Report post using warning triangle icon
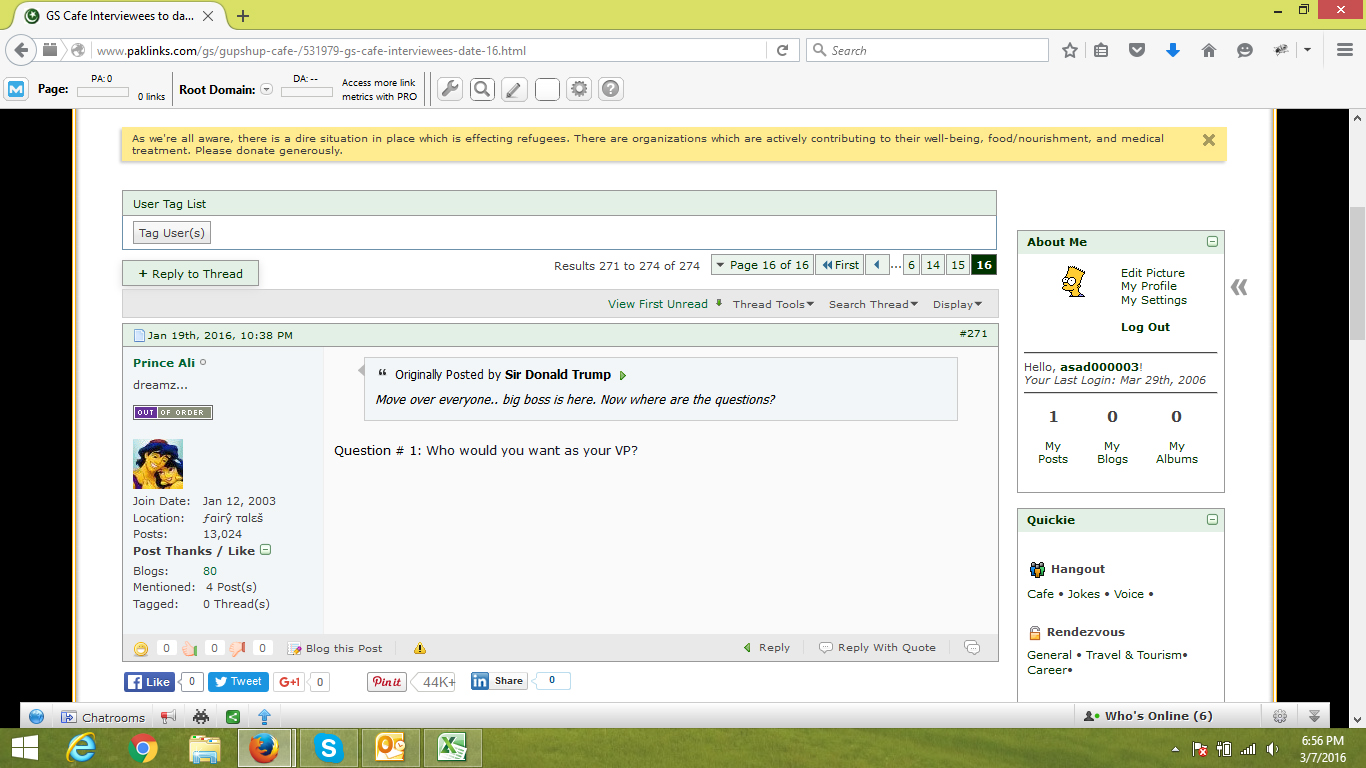The image size is (1366, 768). pos(420,648)
